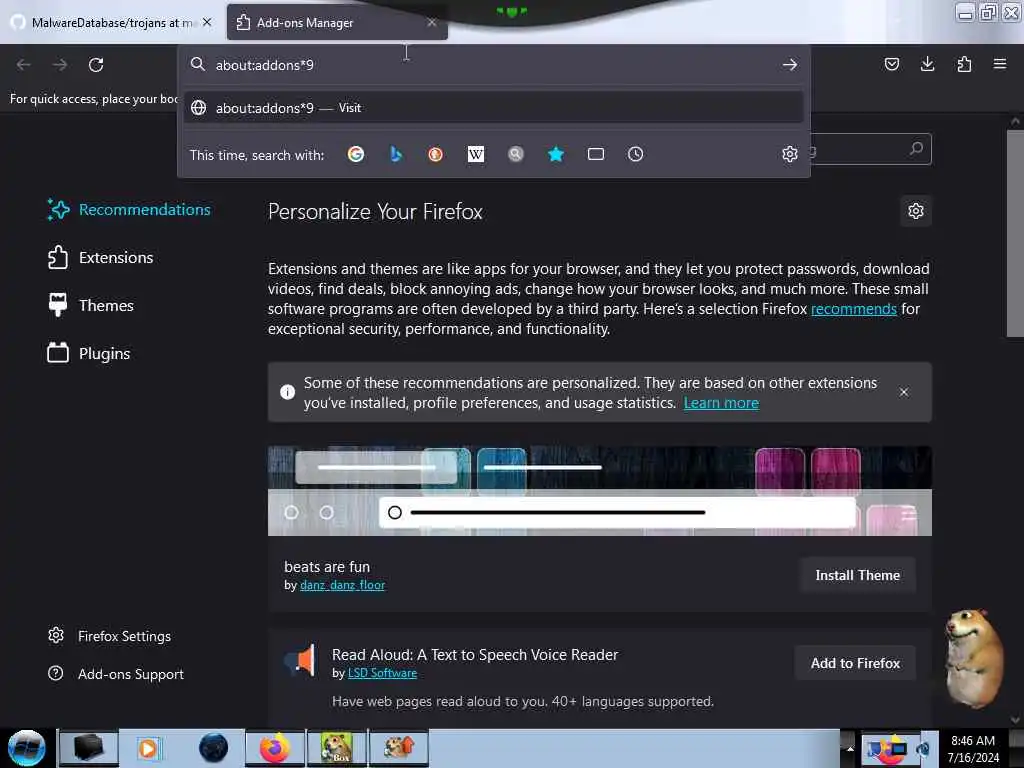Switch to the MalwareDatabase/trojans tab
The height and width of the screenshot is (768, 1024).
112,22
